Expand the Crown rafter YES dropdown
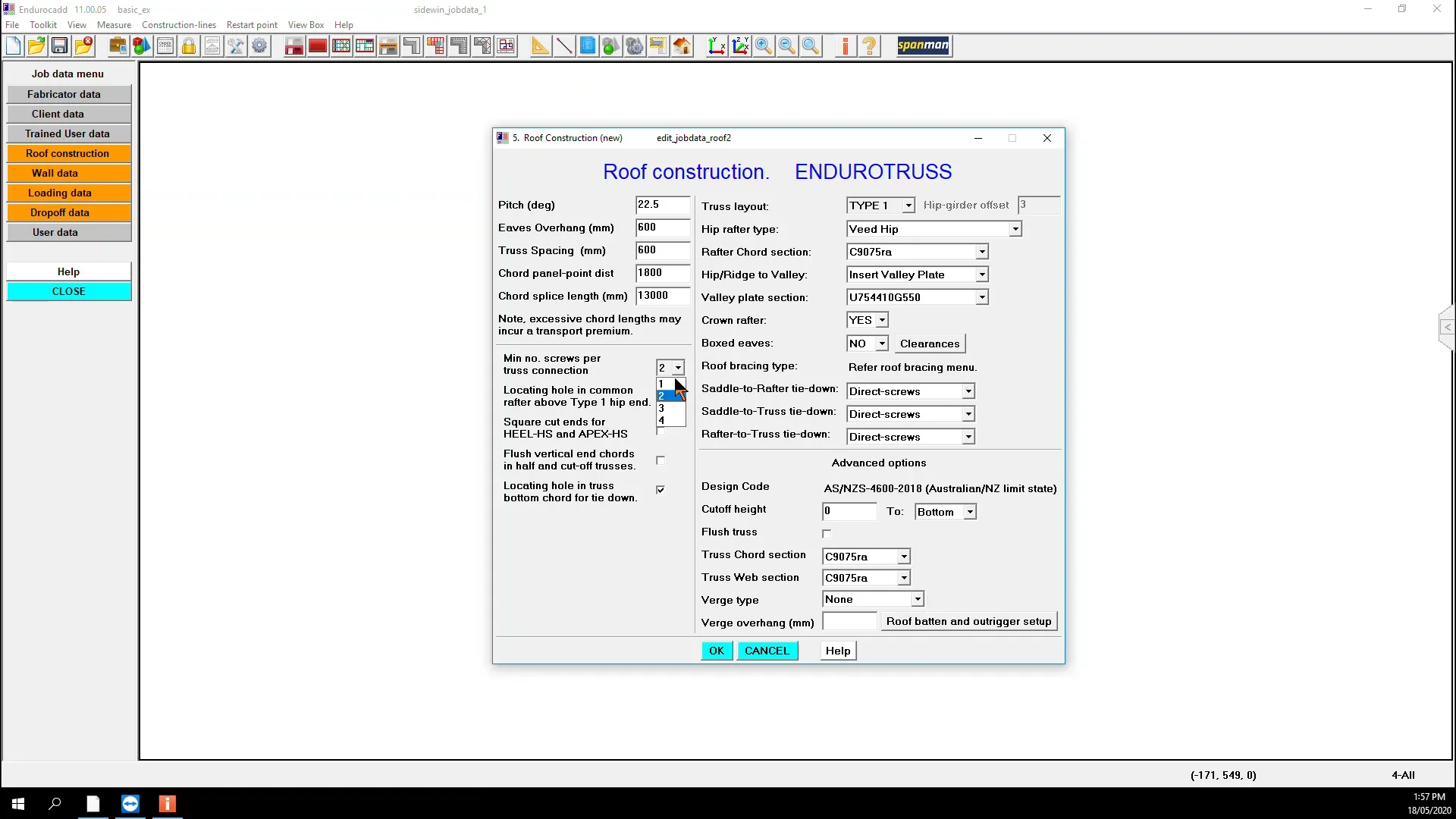The width and height of the screenshot is (1456, 819). pyautogui.click(x=882, y=320)
